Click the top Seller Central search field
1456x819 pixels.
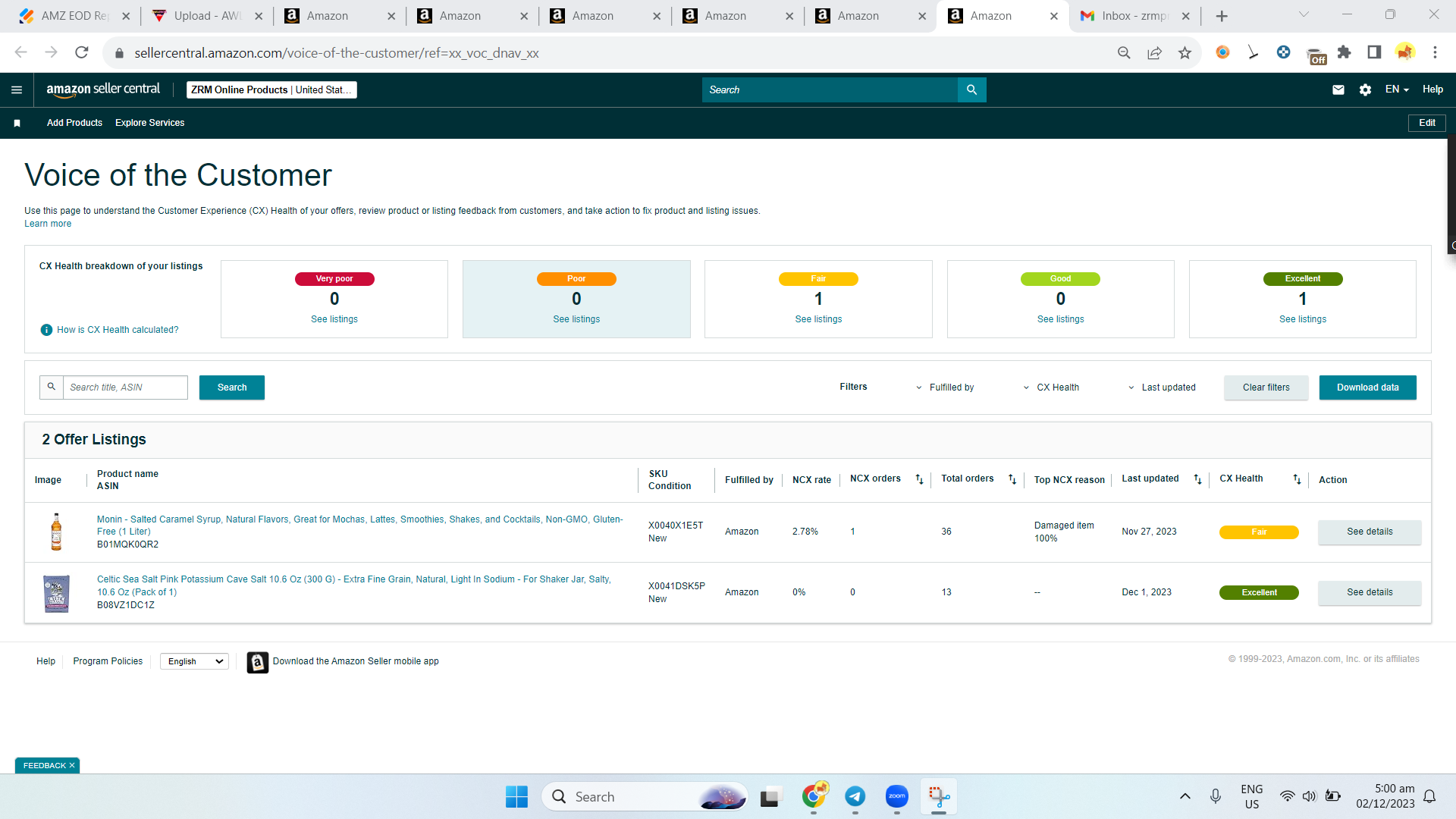coord(830,89)
